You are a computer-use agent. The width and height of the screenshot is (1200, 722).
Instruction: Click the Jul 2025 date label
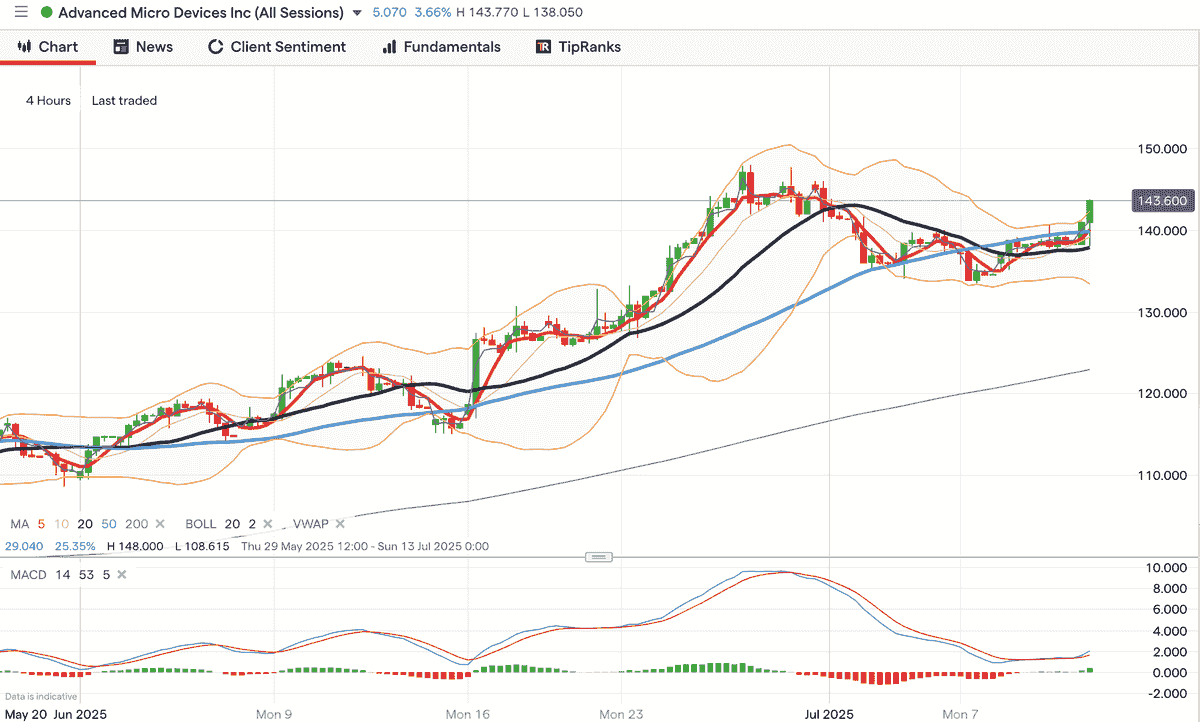pos(829,715)
